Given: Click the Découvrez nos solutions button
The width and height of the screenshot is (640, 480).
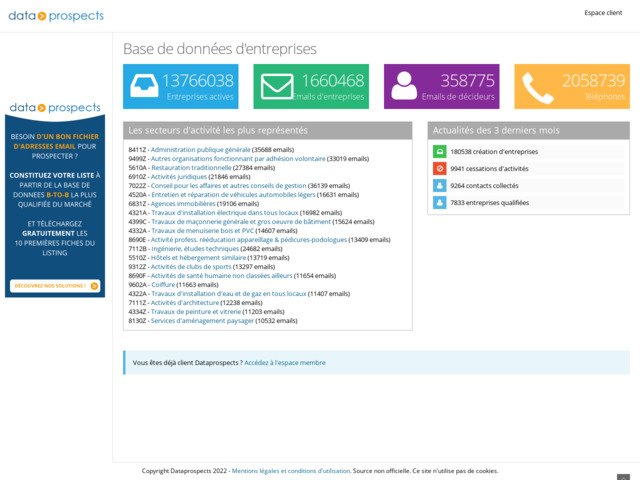Looking at the screenshot, I should (x=55, y=286).
